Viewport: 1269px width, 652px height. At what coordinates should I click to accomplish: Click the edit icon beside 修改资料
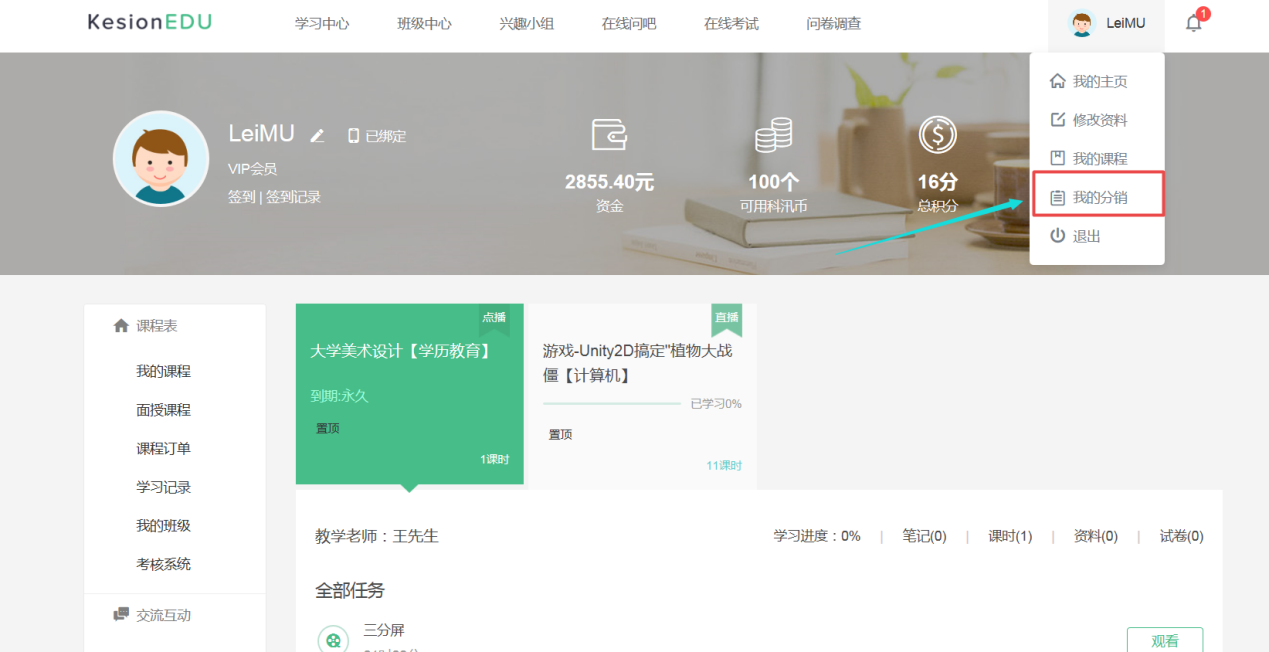tap(1057, 120)
